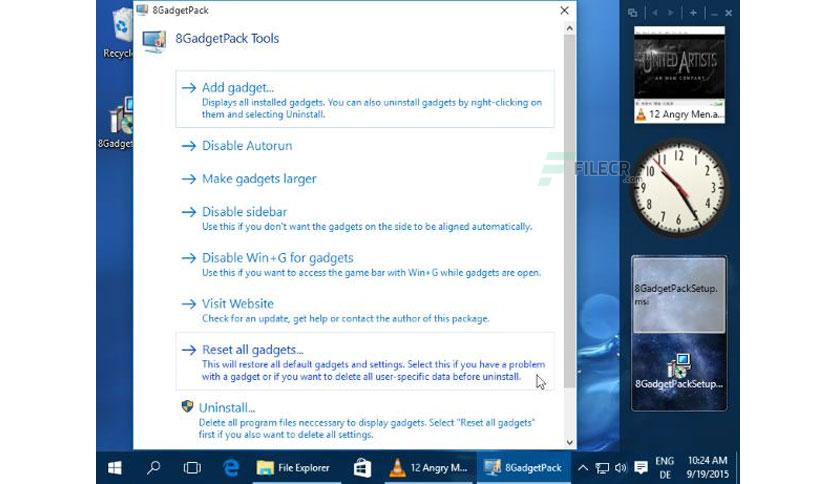Open the taskbar clock 10:24 AM
The image size is (836, 484).
(x=707, y=467)
